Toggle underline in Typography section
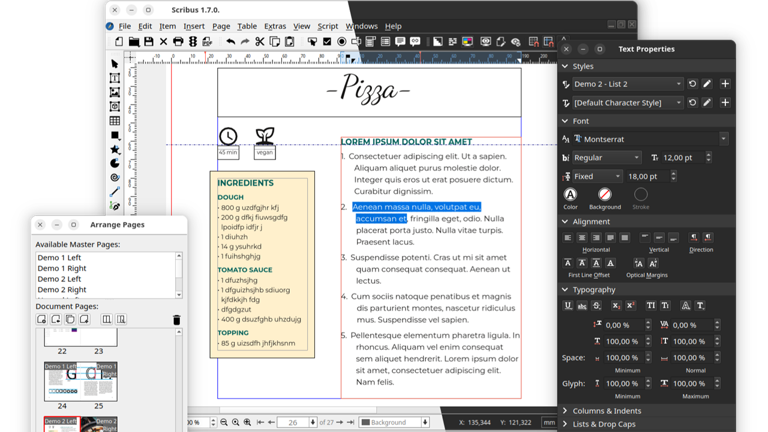Image resolution: width=768 pixels, height=432 pixels. click(x=568, y=306)
